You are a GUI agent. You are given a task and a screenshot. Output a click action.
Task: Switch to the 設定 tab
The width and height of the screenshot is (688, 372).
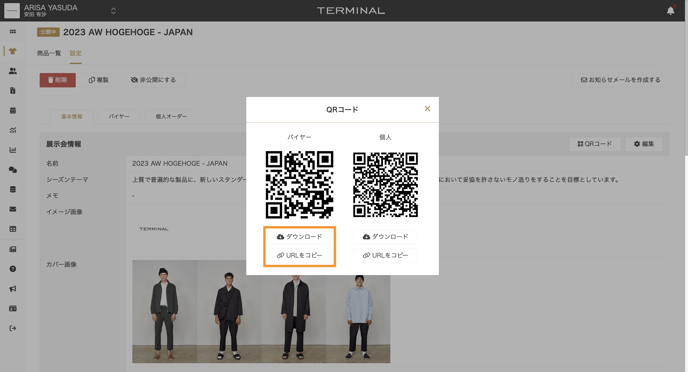coord(75,53)
